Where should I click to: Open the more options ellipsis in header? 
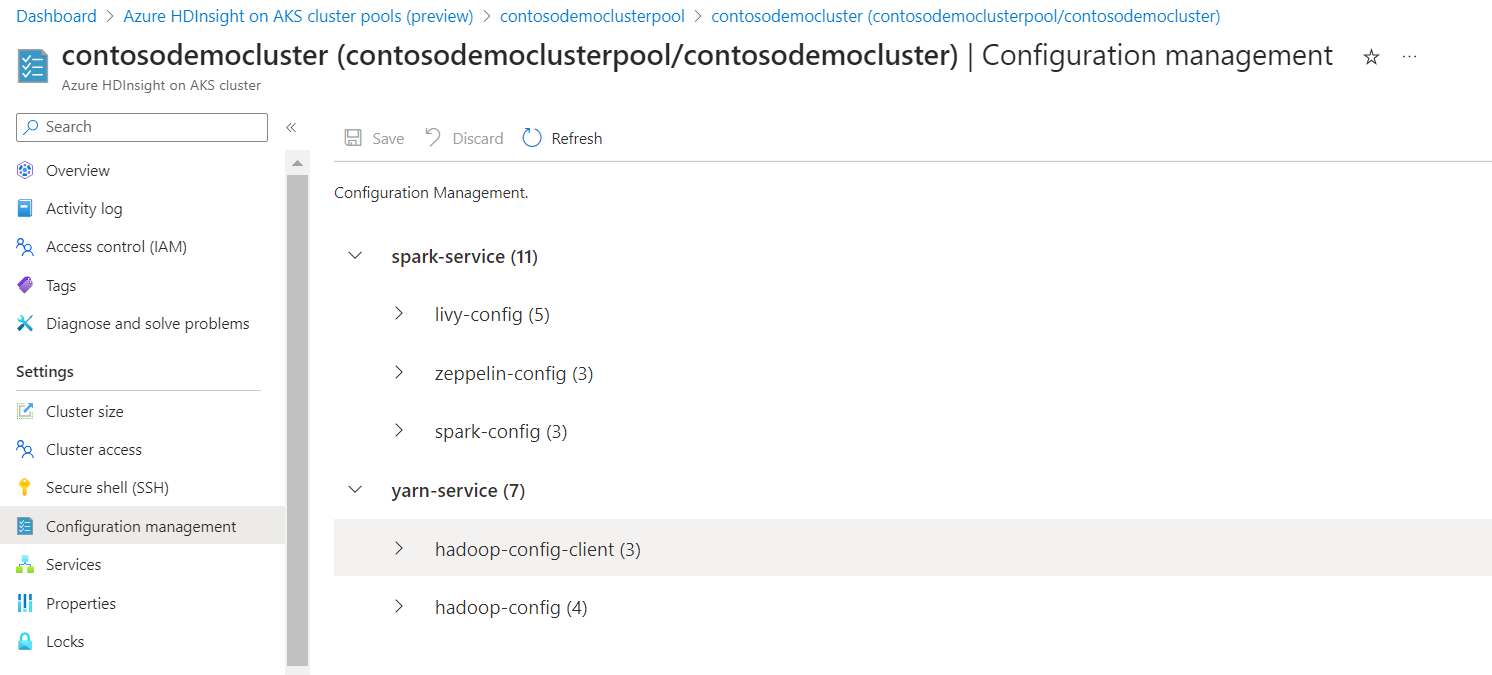point(1409,57)
